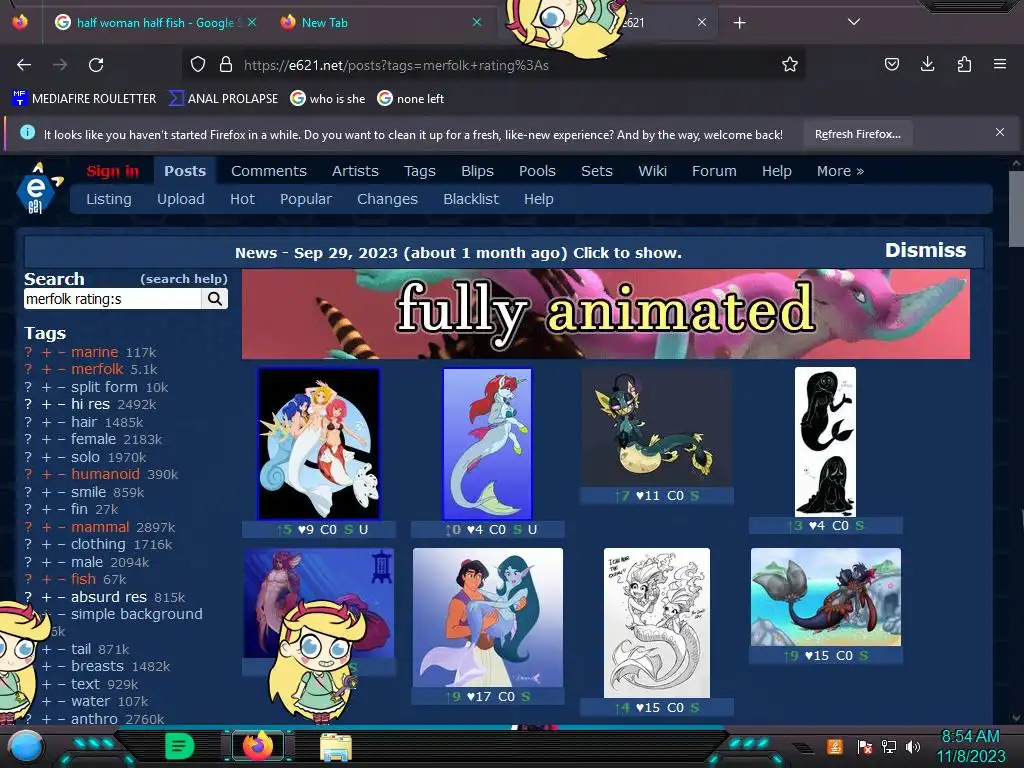This screenshot has height=768, width=1024.
Task: Open the Forum menu item
Action: tap(714, 171)
